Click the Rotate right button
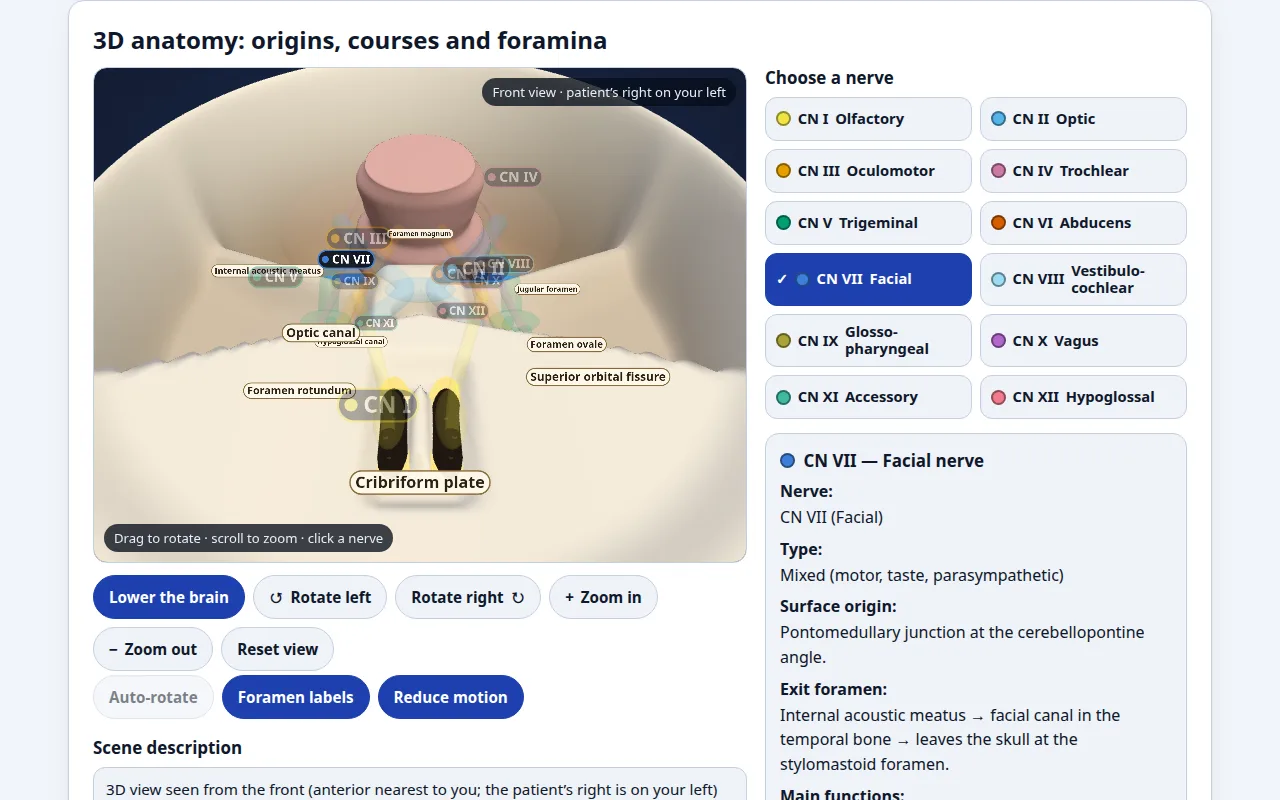1280x800 pixels. coord(468,597)
